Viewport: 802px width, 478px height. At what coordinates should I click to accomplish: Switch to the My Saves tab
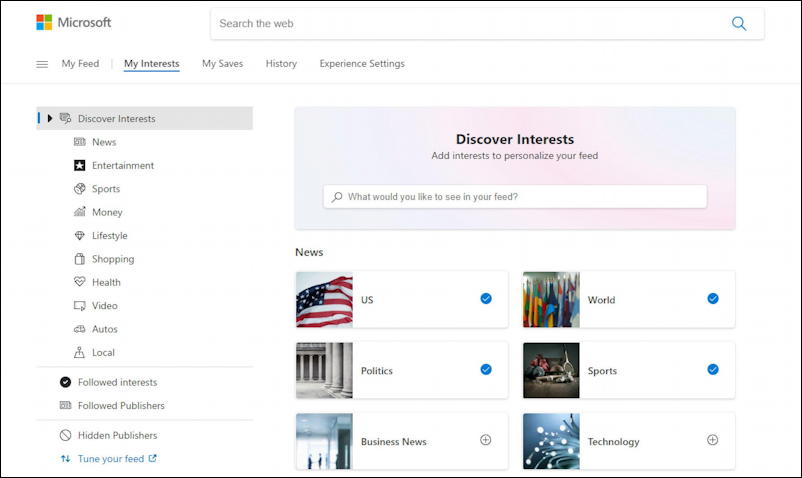click(222, 63)
